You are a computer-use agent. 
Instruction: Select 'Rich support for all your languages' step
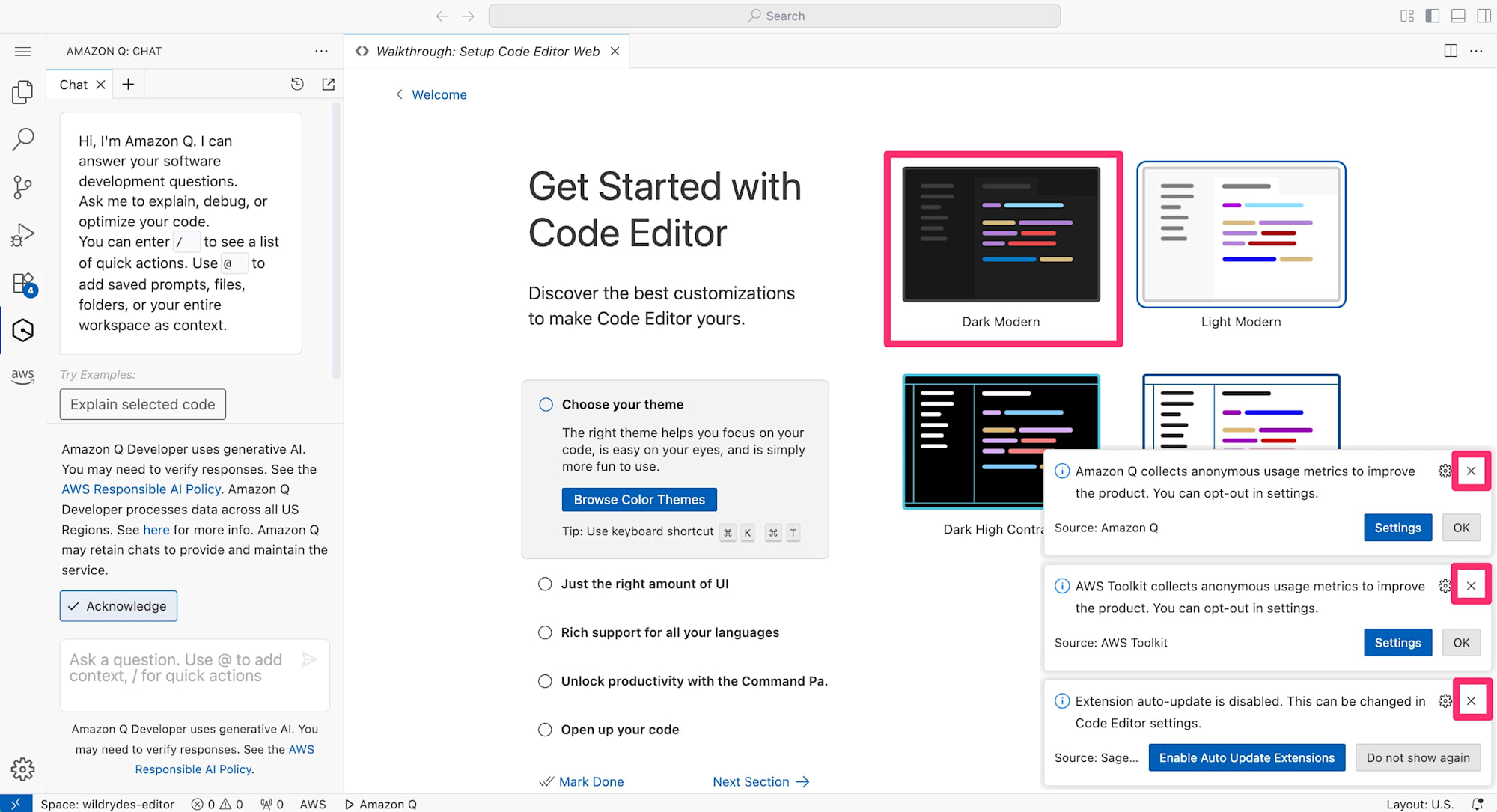pos(669,632)
